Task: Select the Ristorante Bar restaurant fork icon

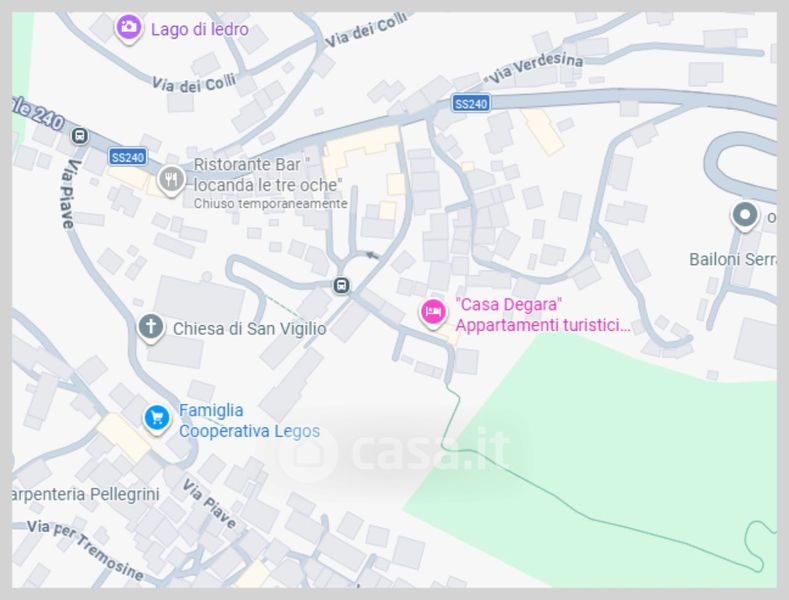Action: [171, 180]
